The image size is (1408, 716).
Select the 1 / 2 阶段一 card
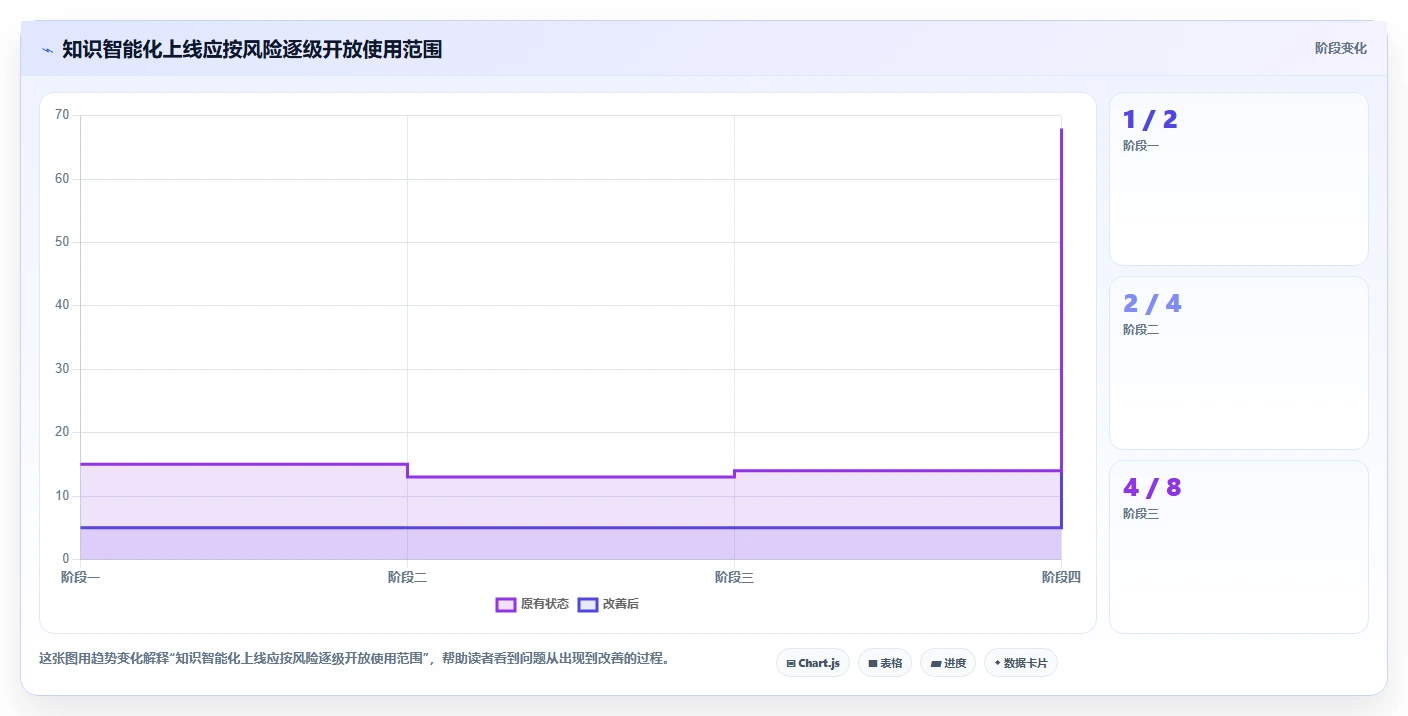tap(1239, 179)
